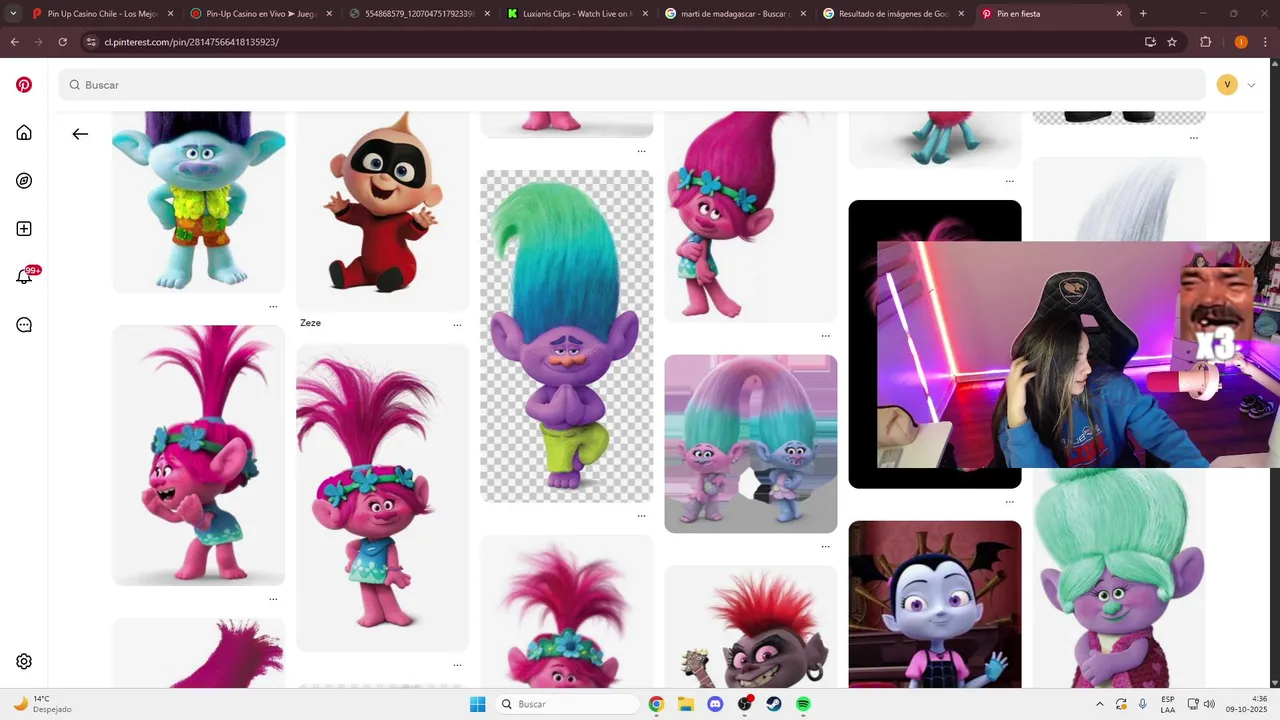This screenshot has height=720, width=1280.
Task: Open a new browser tab
Action: [x=1143, y=14]
